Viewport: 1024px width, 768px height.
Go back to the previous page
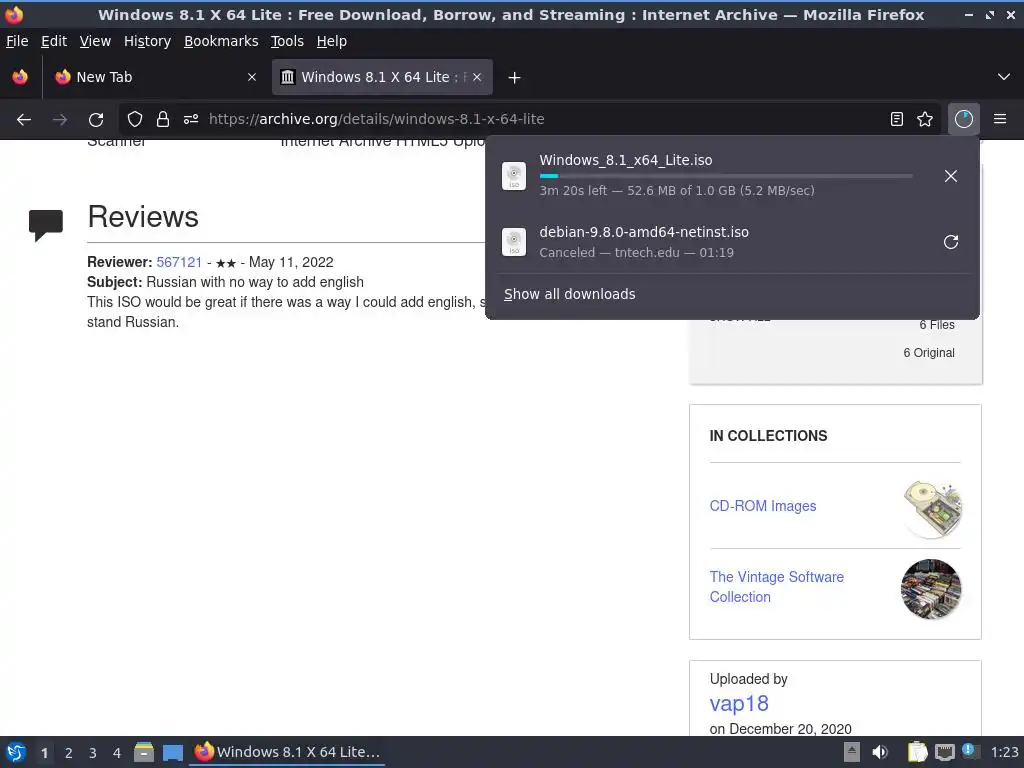(24, 119)
